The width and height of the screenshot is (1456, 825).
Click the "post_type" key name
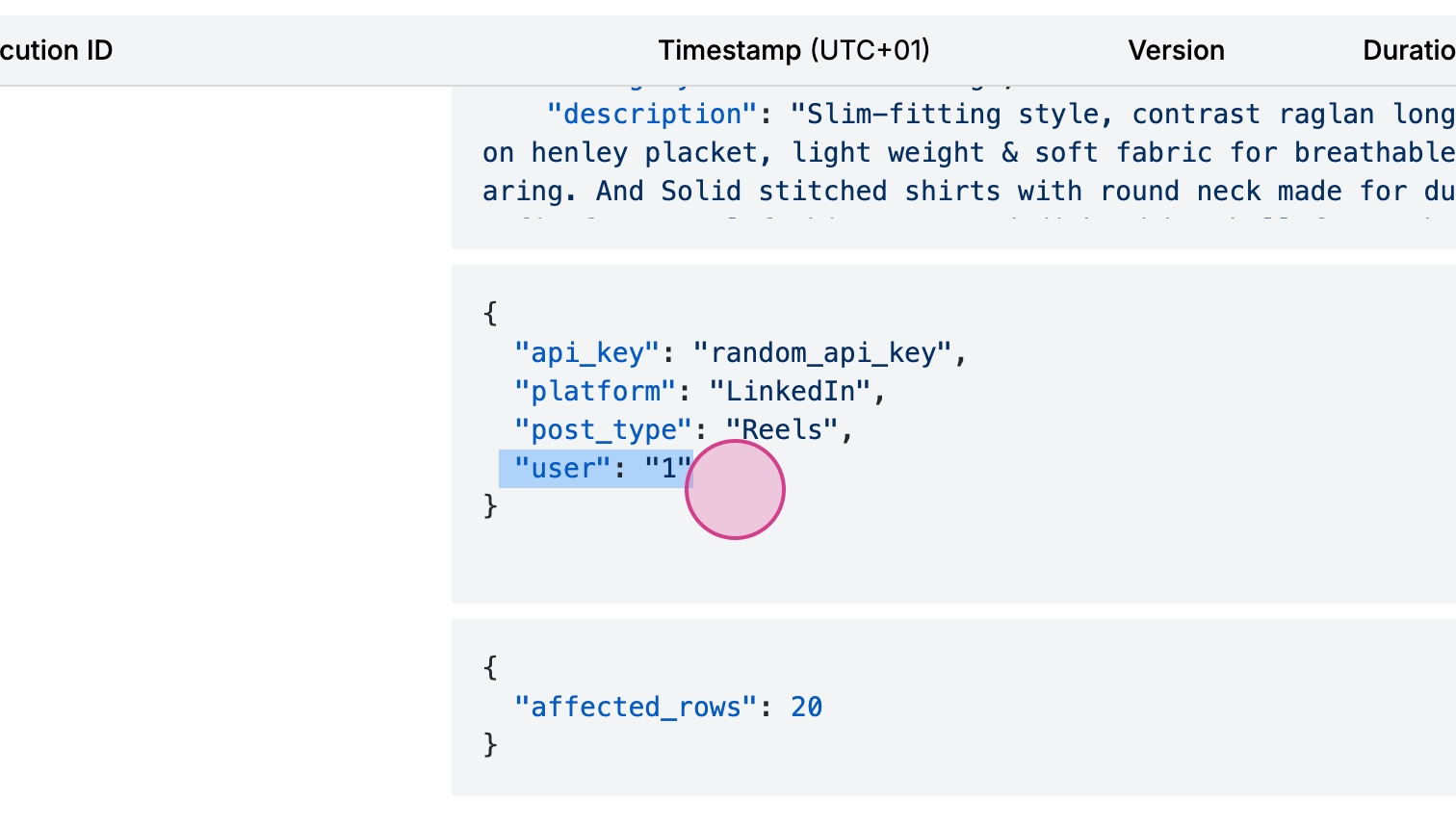(x=603, y=429)
